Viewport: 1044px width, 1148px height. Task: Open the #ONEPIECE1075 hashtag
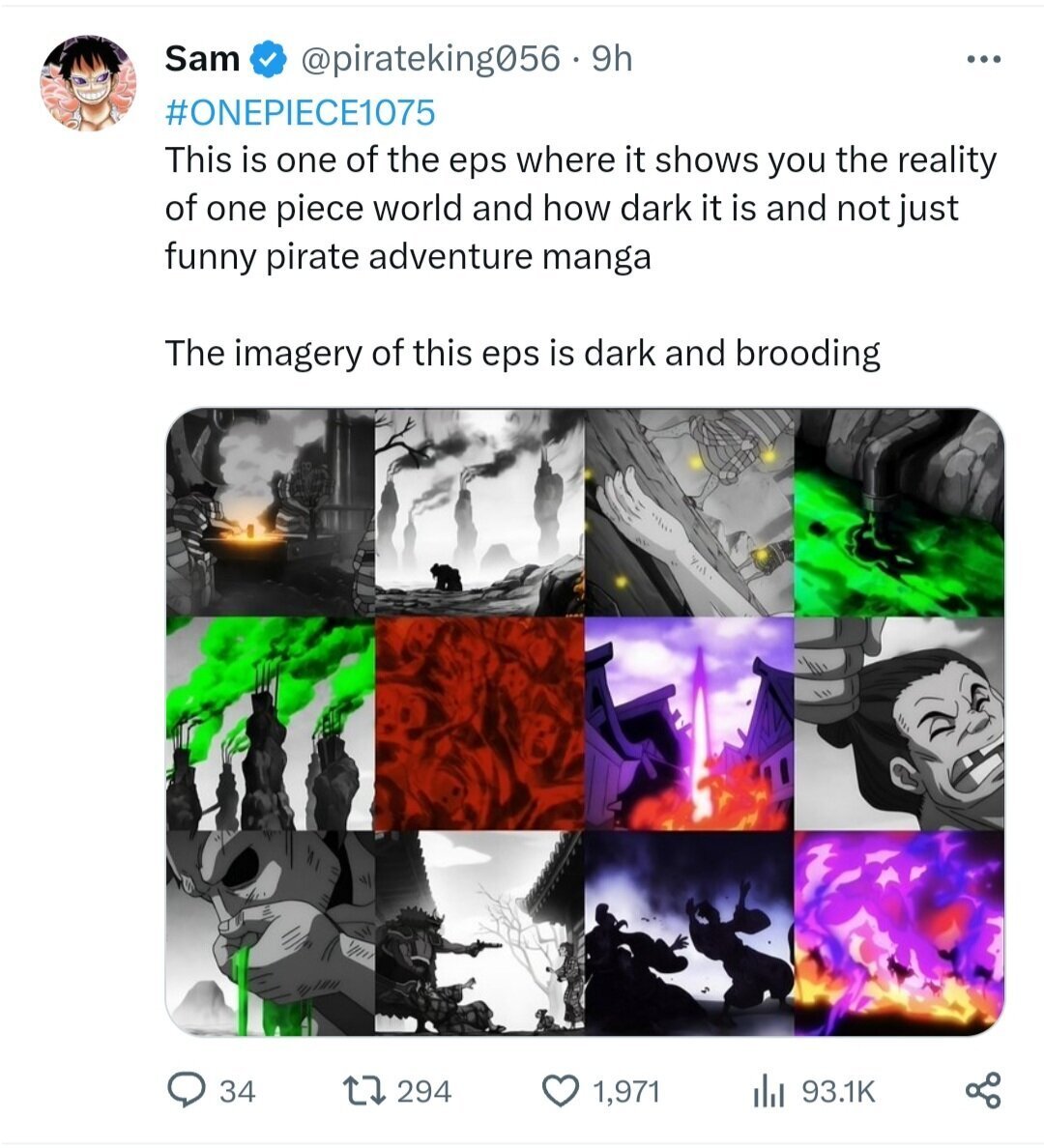(x=300, y=112)
